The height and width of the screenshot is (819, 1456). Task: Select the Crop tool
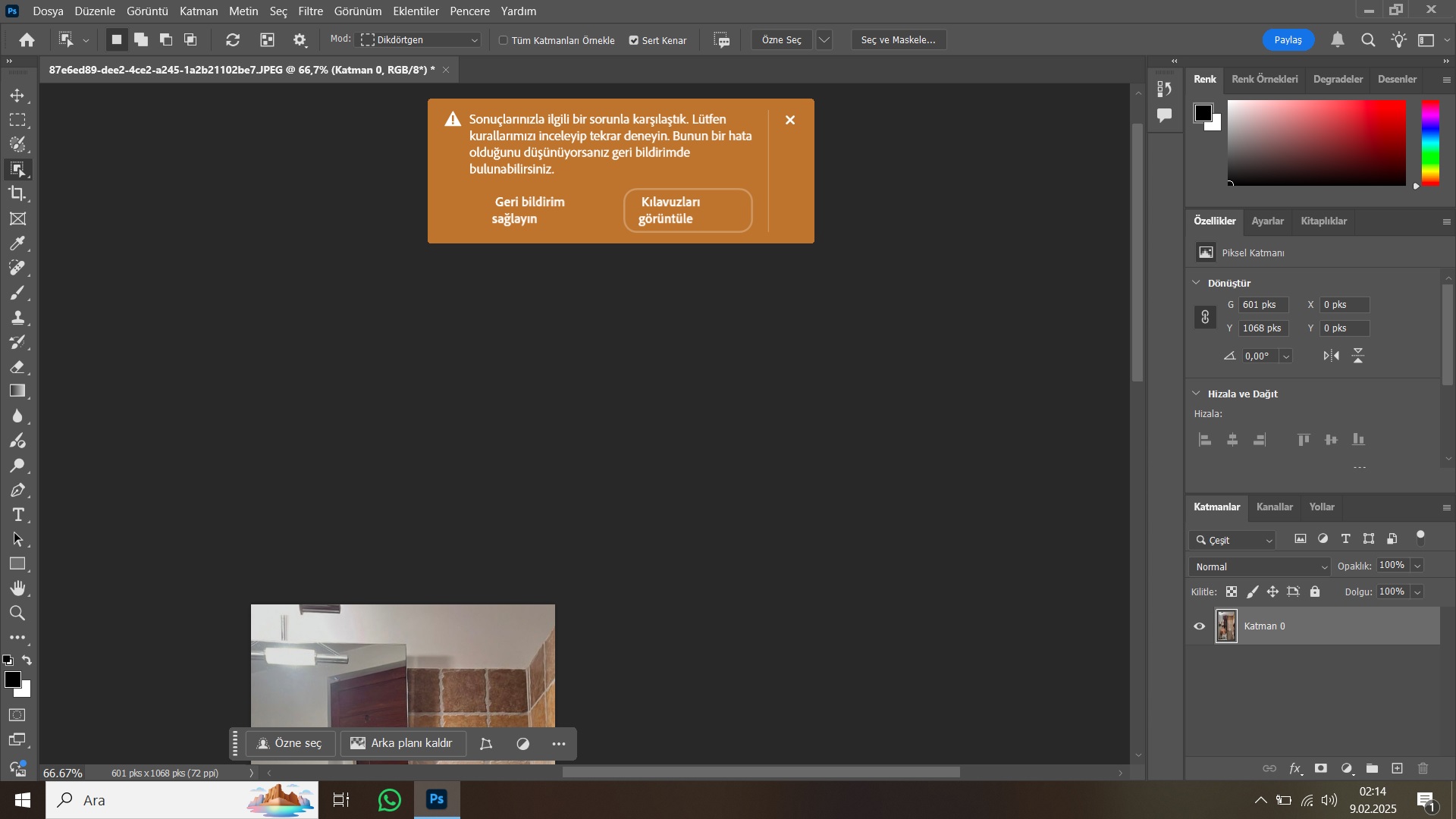click(x=17, y=193)
